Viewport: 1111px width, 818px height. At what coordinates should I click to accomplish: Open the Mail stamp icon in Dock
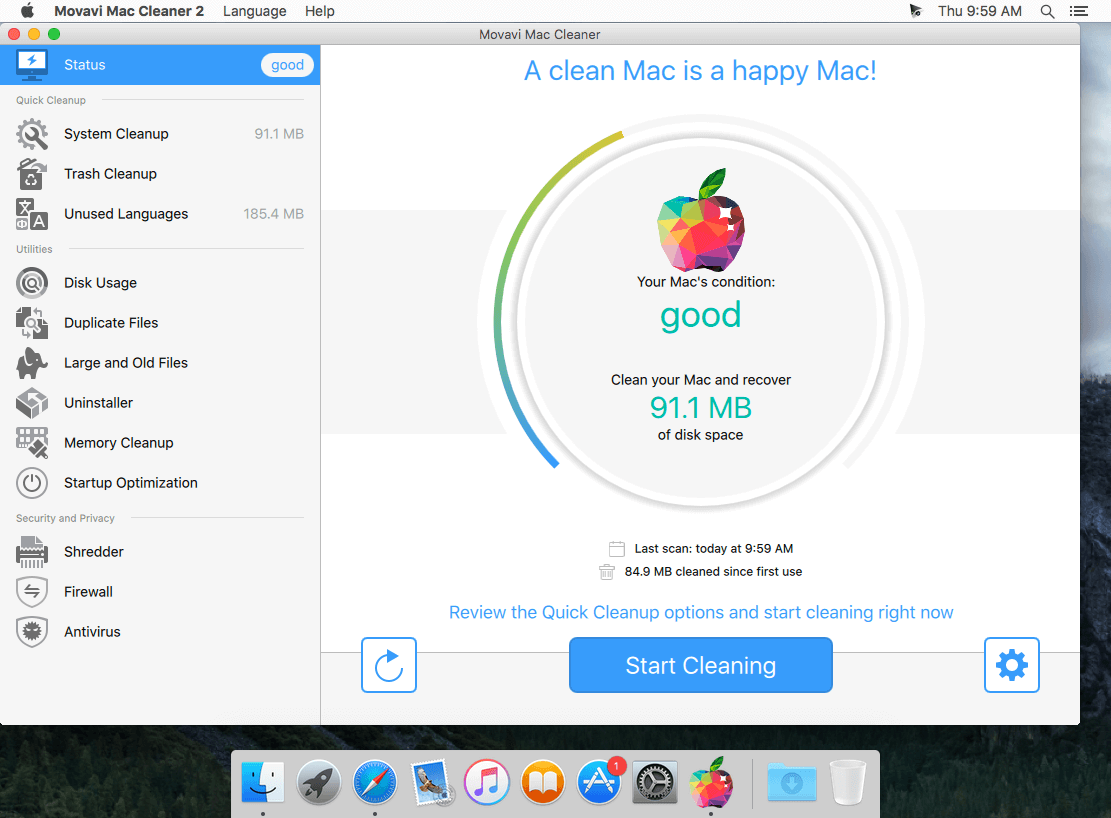pyautogui.click(x=432, y=783)
